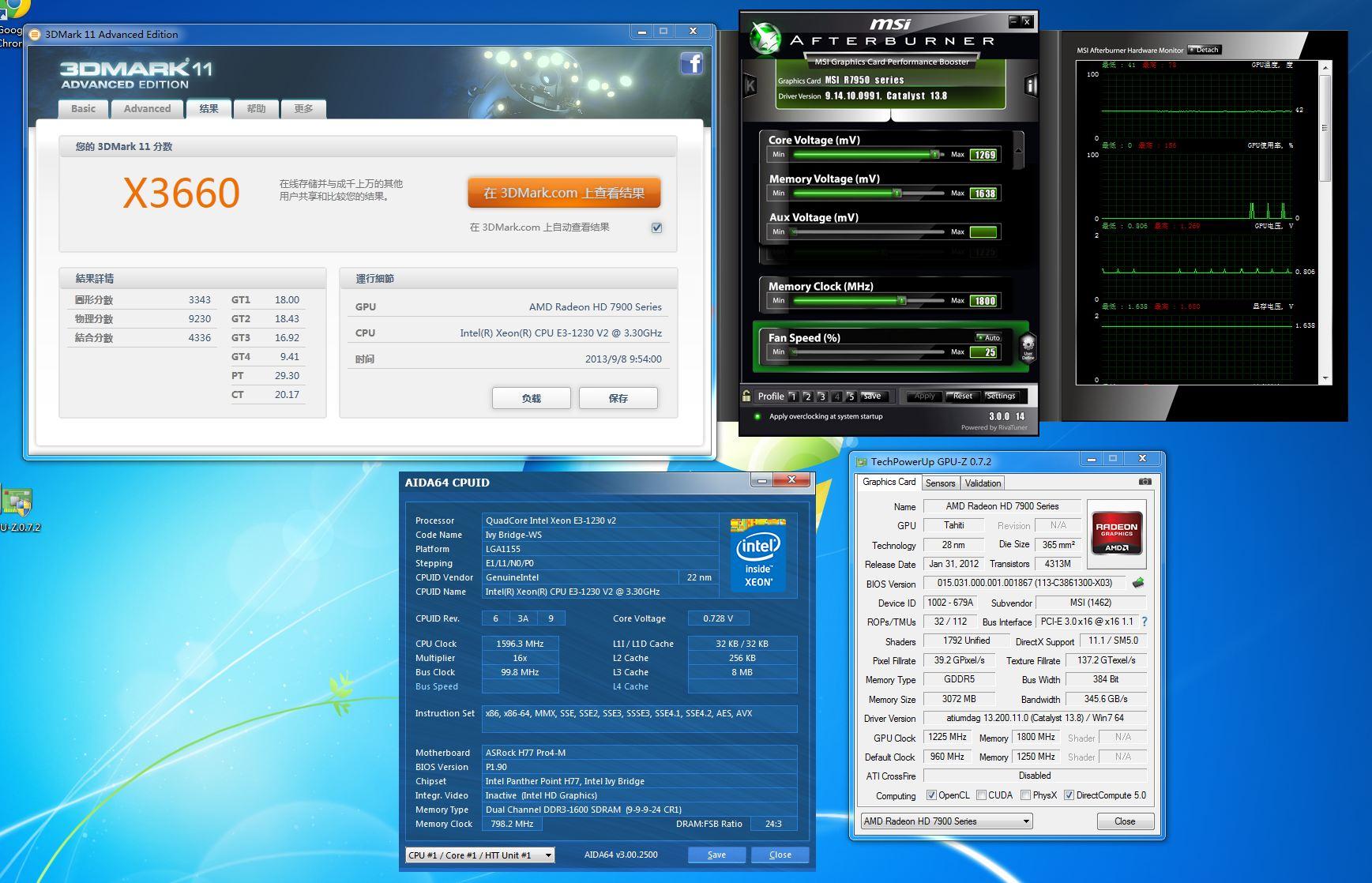Viewport: 1372px width, 883px height.
Task: Toggle auto-view results on 3DMark.com checkbox
Action: [x=656, y=227]
